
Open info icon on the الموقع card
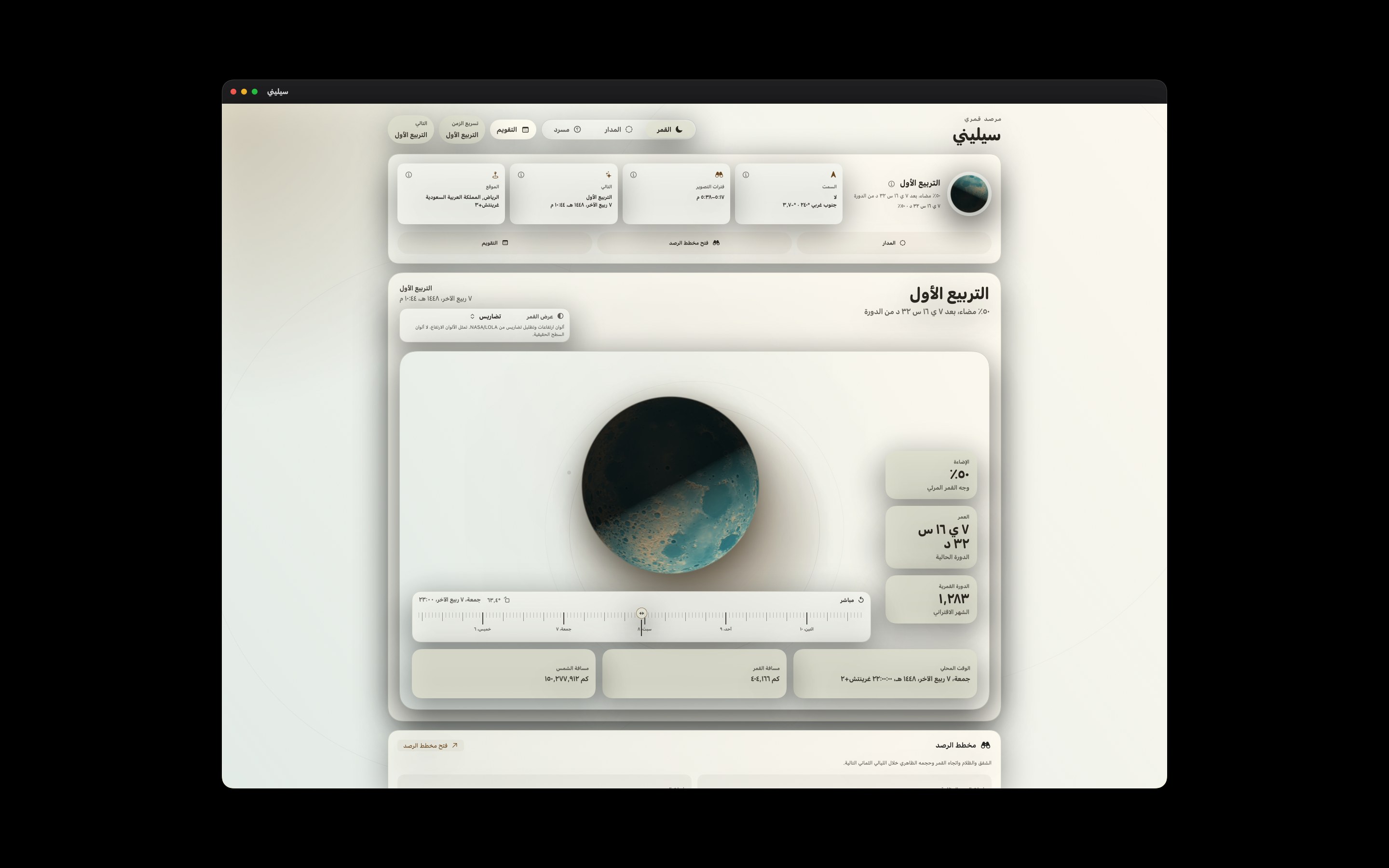click(409, 175)
